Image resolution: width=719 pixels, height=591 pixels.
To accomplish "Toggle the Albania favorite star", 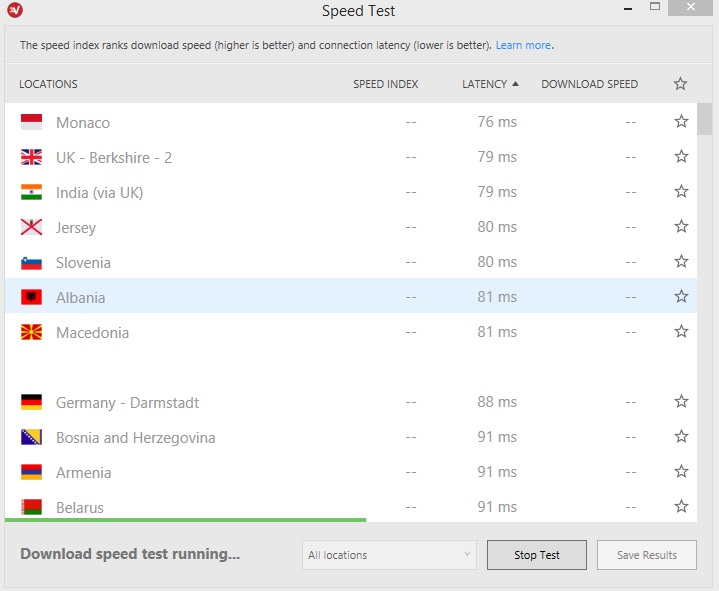I will click(681, 296).
